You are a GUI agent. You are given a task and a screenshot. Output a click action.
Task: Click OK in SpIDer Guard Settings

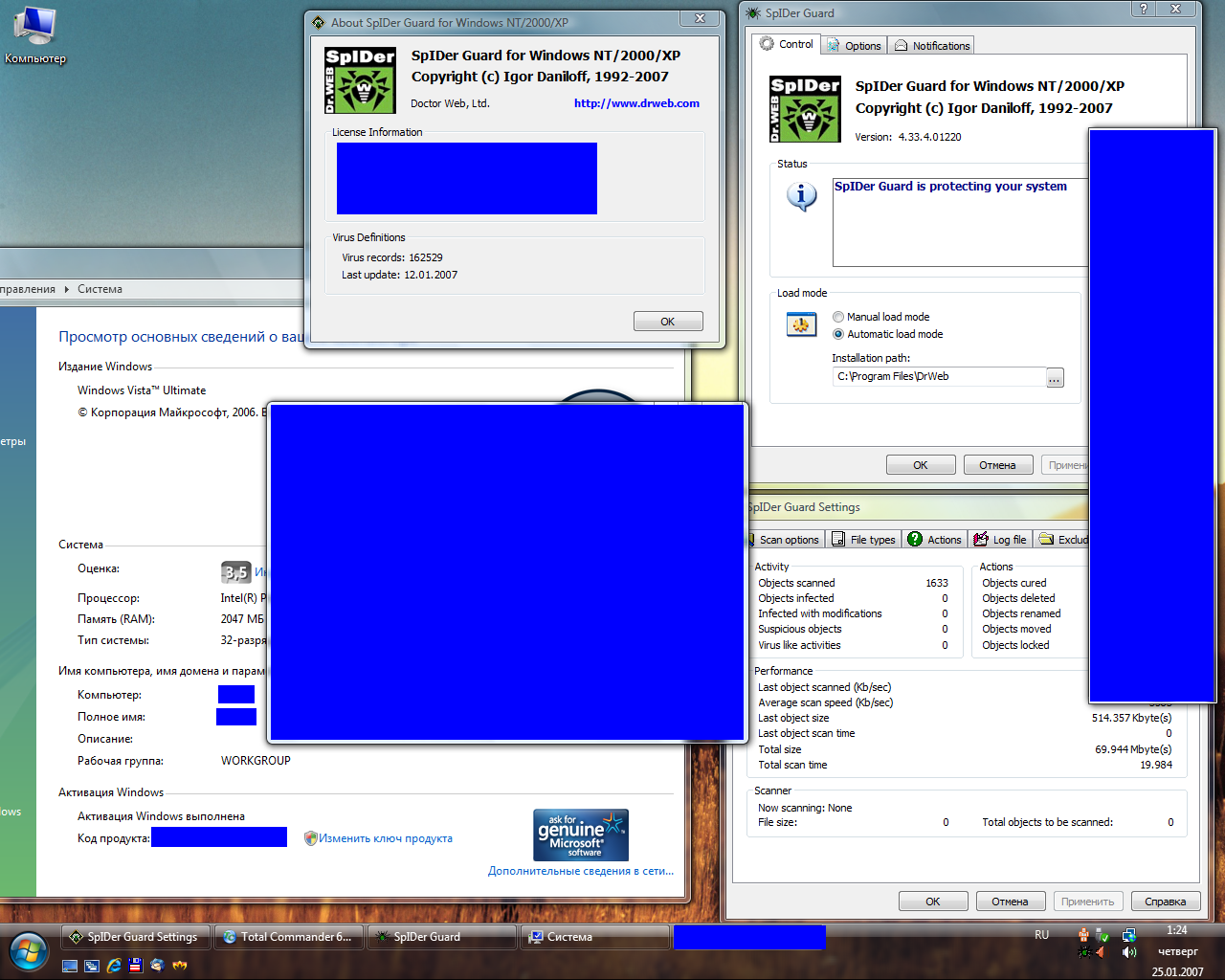[933, 902]
